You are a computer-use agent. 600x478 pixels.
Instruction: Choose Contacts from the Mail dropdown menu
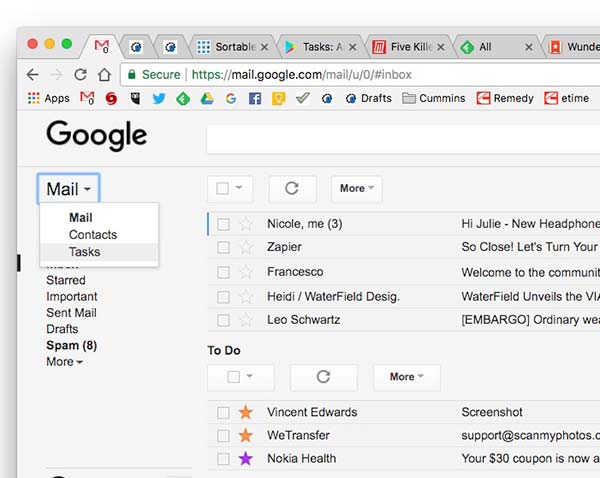(92, 235)
